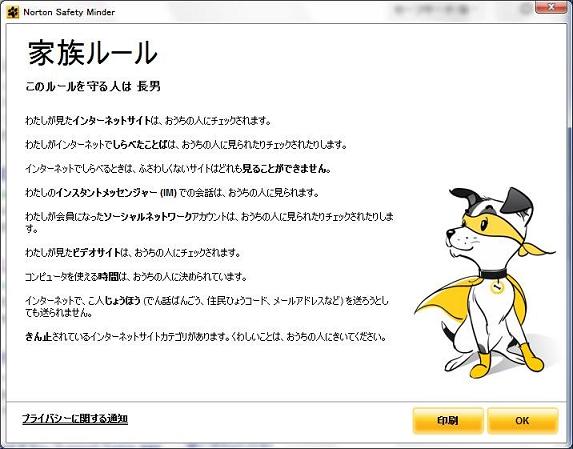Click the rule about ソーシャルネットワーク accounts
The width and height of the screenshot is (573, 449).
coord(209,222)
